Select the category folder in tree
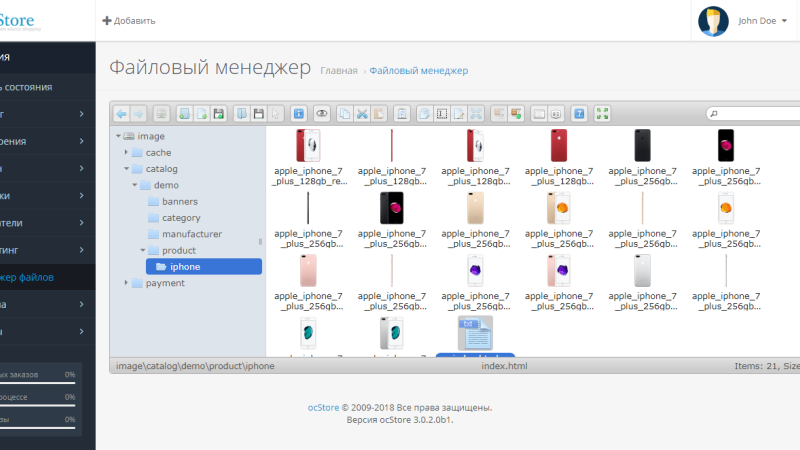This screenshot has width=800, height=450. pos(181,218)
